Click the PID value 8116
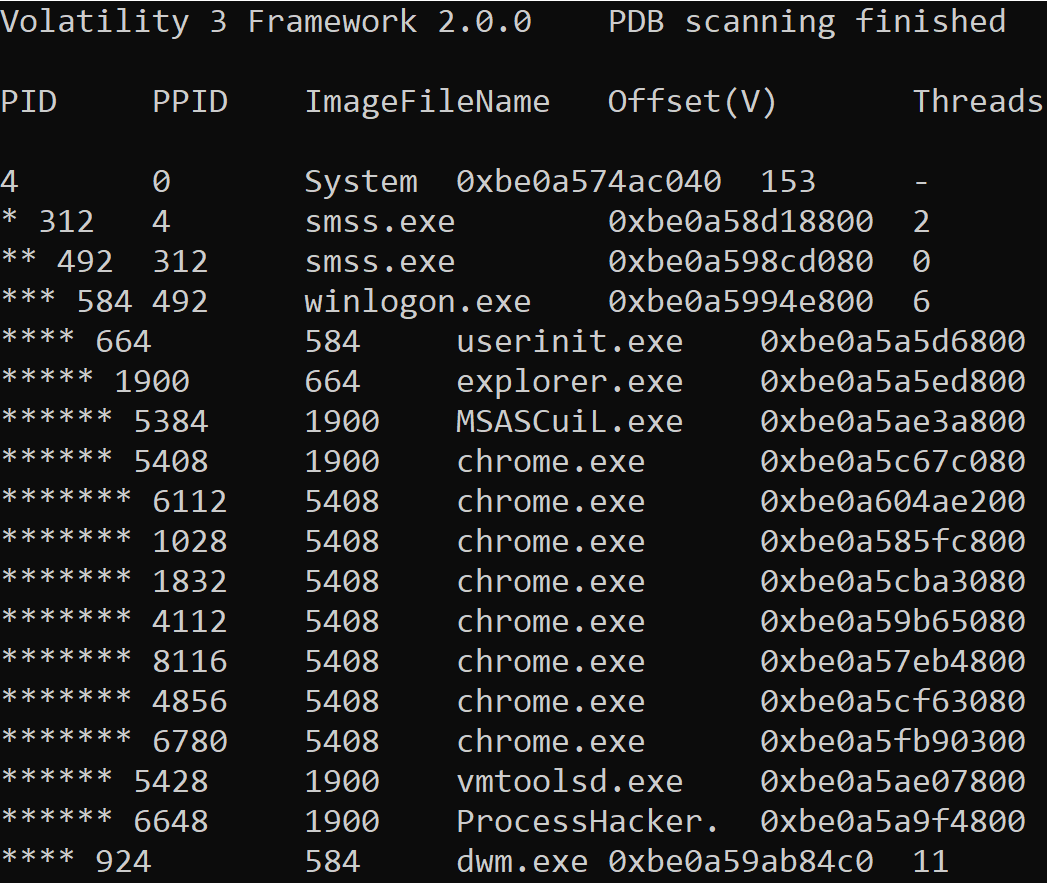 click(x=190, y=661)
